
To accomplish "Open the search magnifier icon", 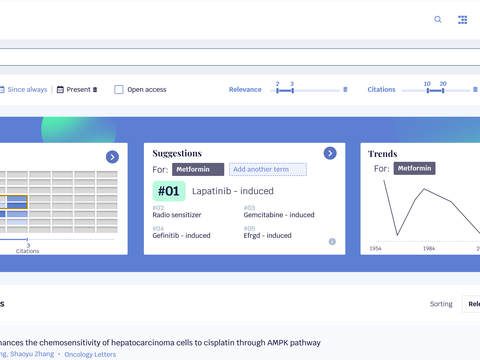I will [x=438, y=19].
